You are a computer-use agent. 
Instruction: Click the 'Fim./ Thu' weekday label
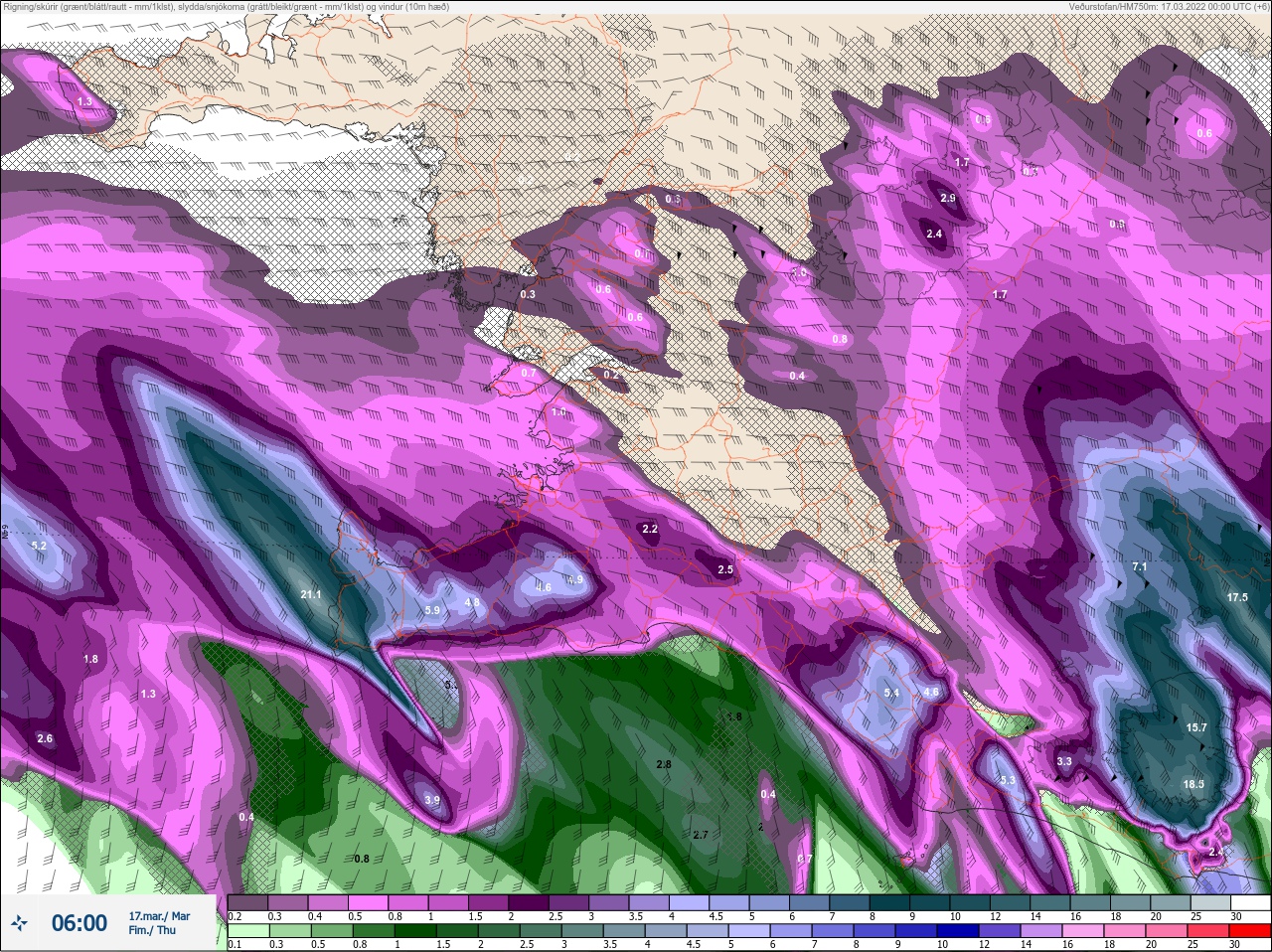pos(152,930)
